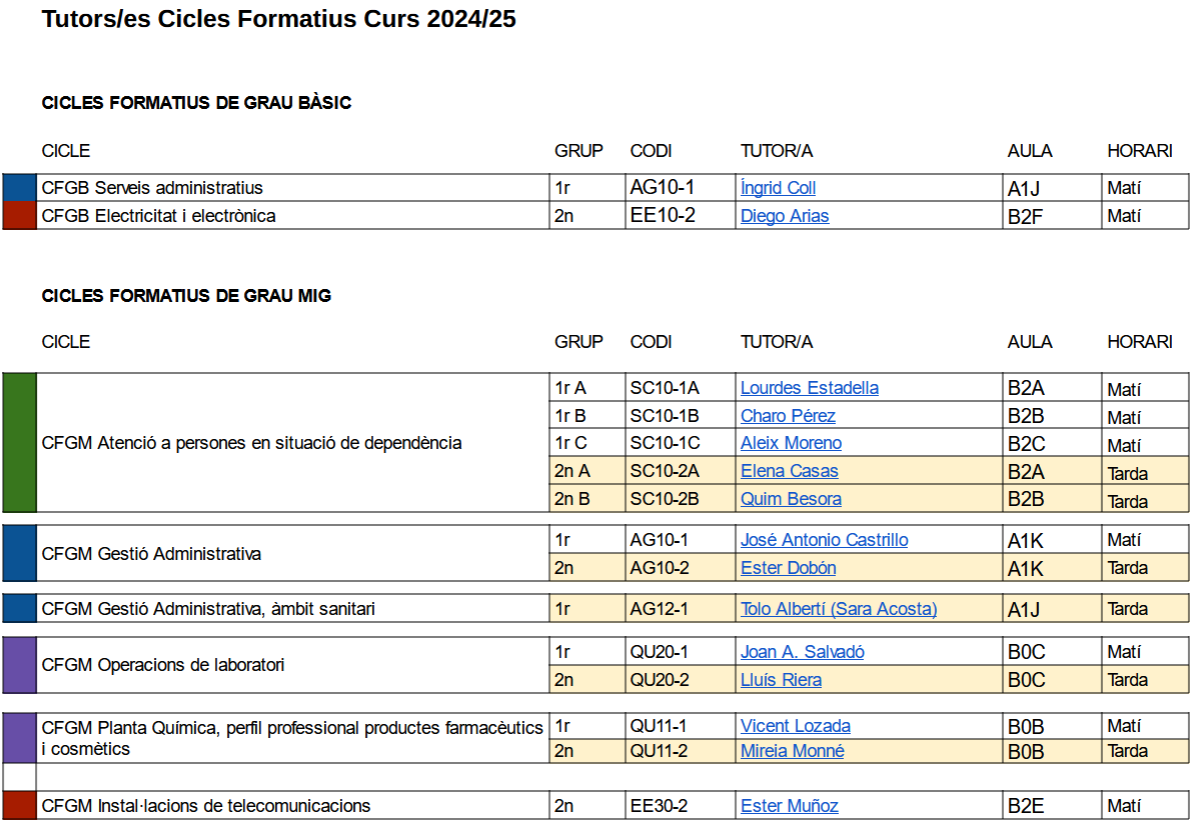Click green swatch beside Atenció a persones cycle
The width and height of the screenshot is (1194, 822).
[x=20, y=442]
